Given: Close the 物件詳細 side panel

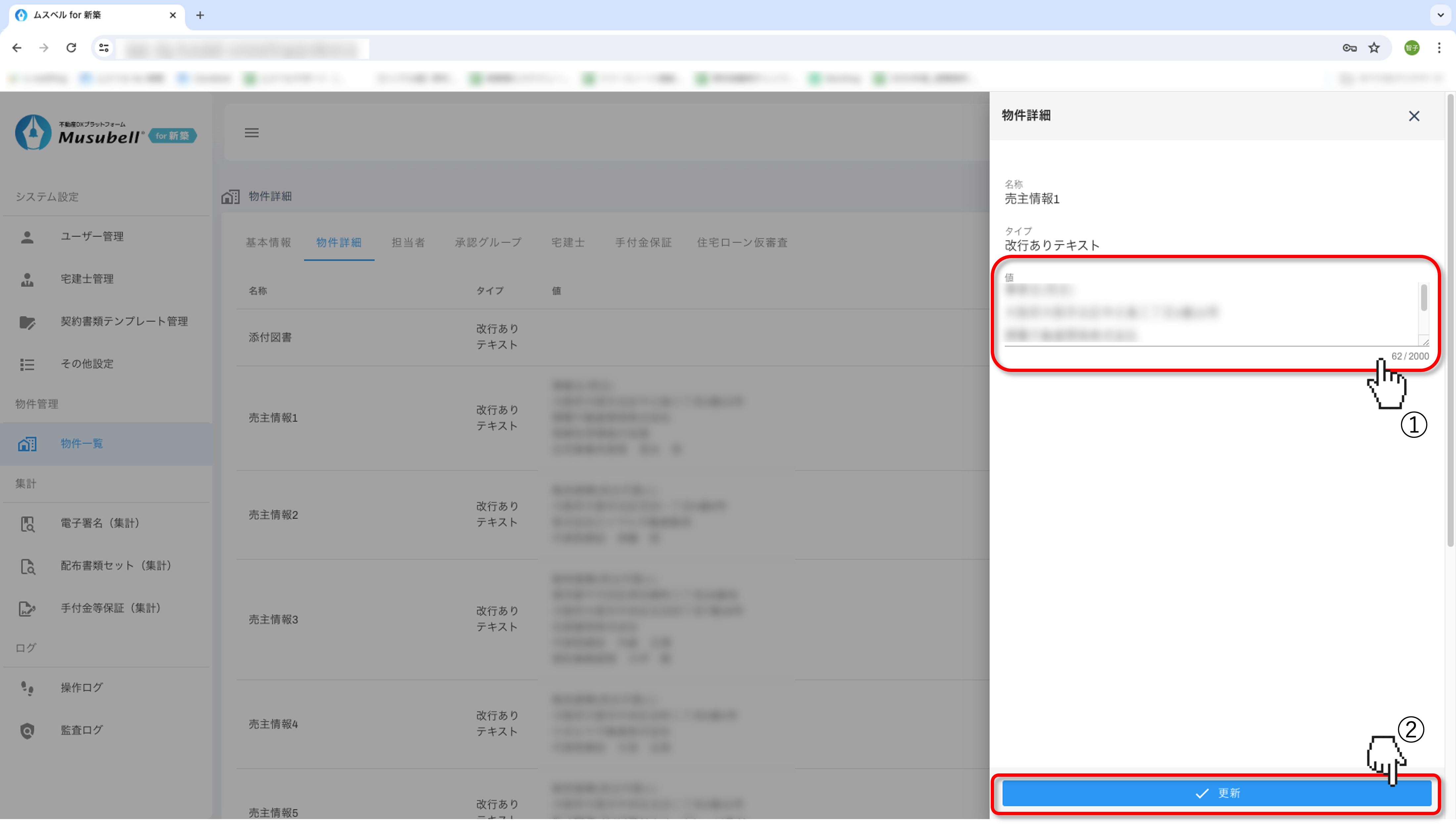Looking at the screenshot, I should click(1414, 116).
